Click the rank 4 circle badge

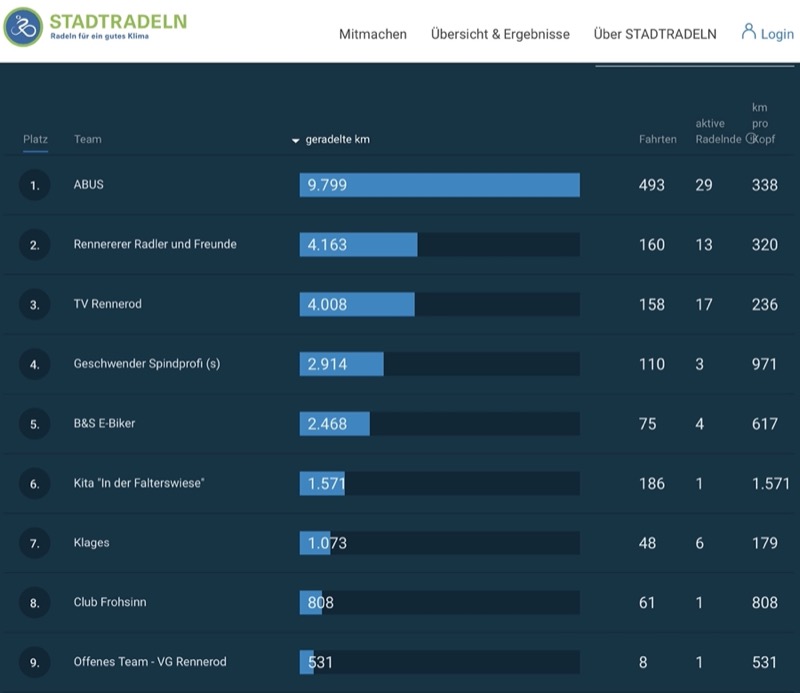[34, 364]
